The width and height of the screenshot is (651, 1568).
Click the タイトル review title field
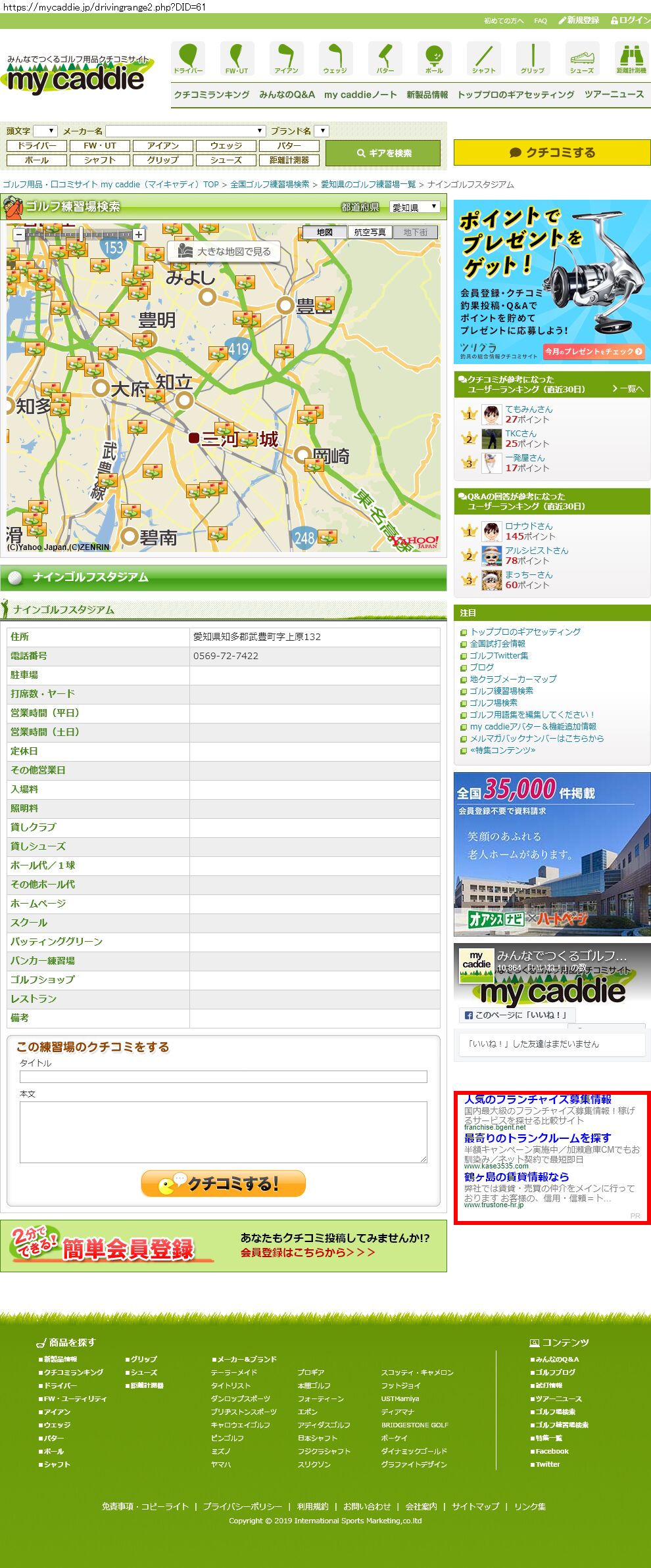coord(224,1077)
